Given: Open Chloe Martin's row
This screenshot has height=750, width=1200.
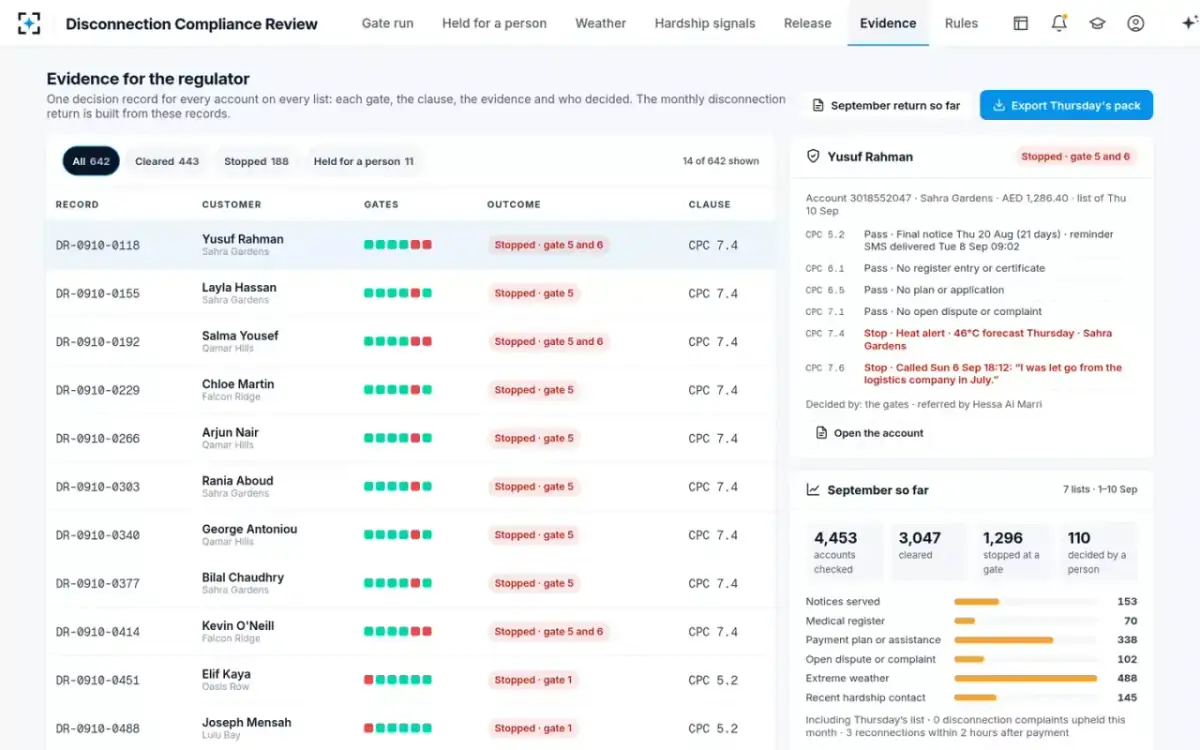Looking at the screenshot, I should click(x=410, y=390).
